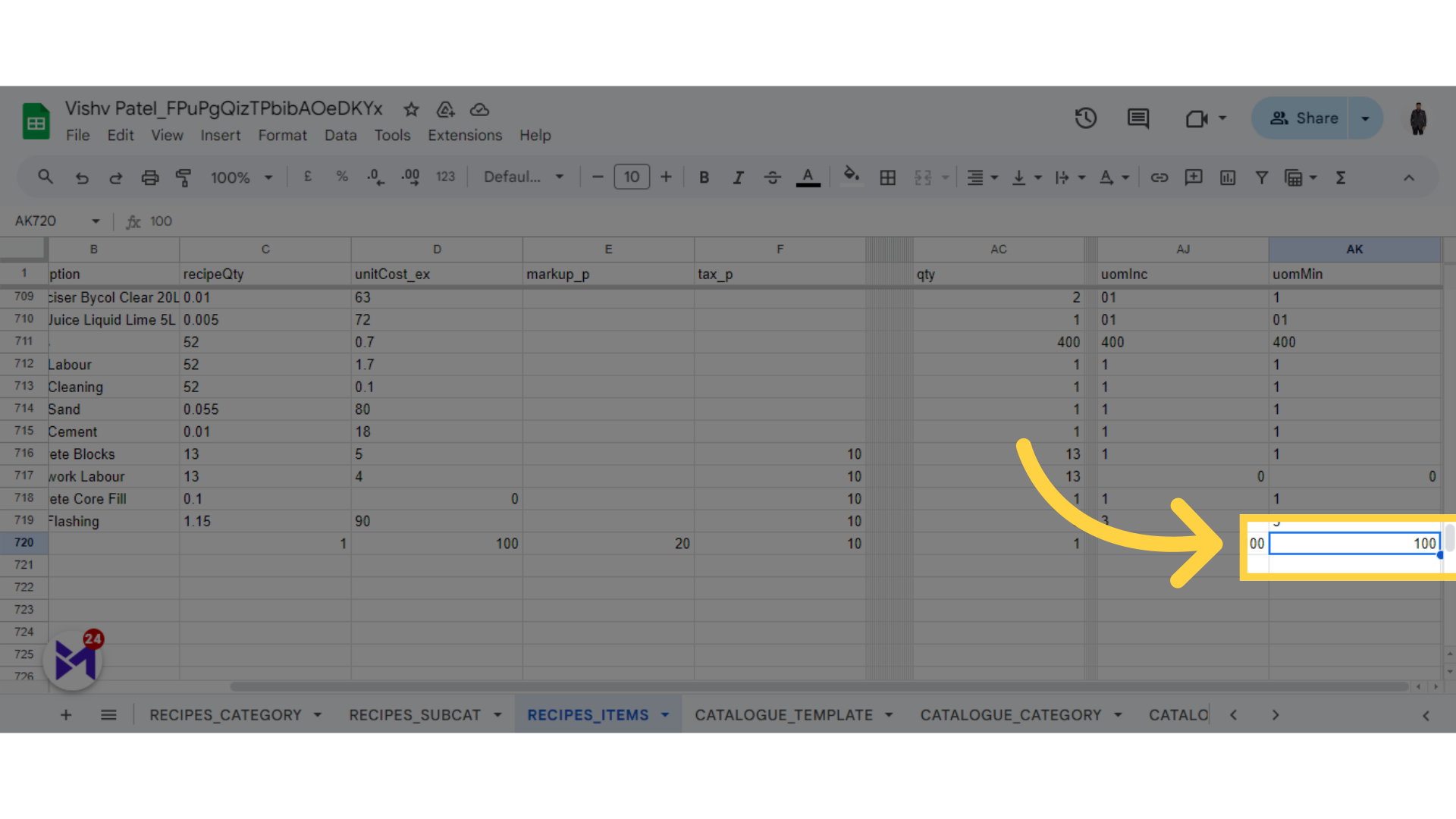Click the merge cells icon
1456x819 pixels.
tap(922, 178)
